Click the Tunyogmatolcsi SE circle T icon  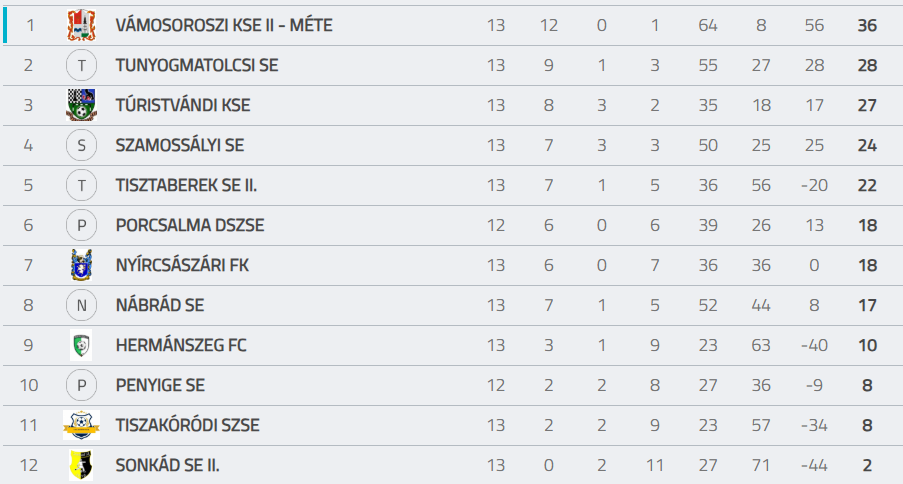(81, 65)
